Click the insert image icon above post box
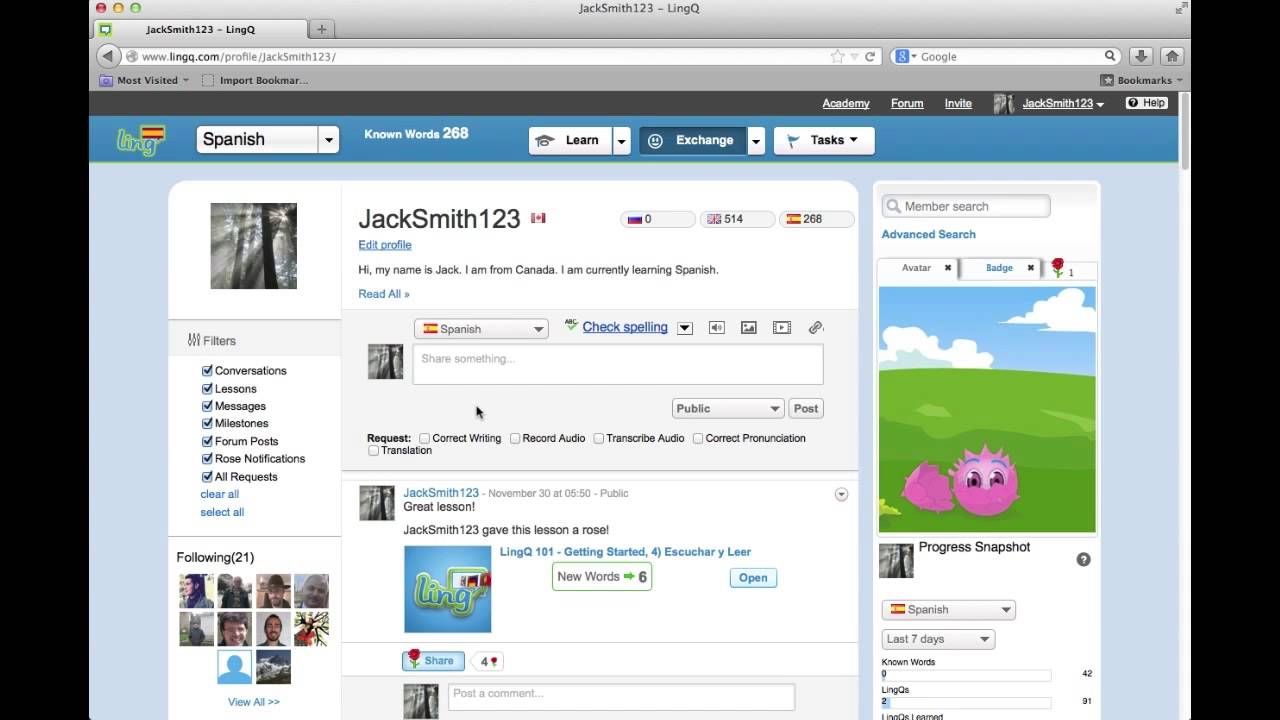The width and height of the screenshot is (1280, 720). click(x=748, y=328)
